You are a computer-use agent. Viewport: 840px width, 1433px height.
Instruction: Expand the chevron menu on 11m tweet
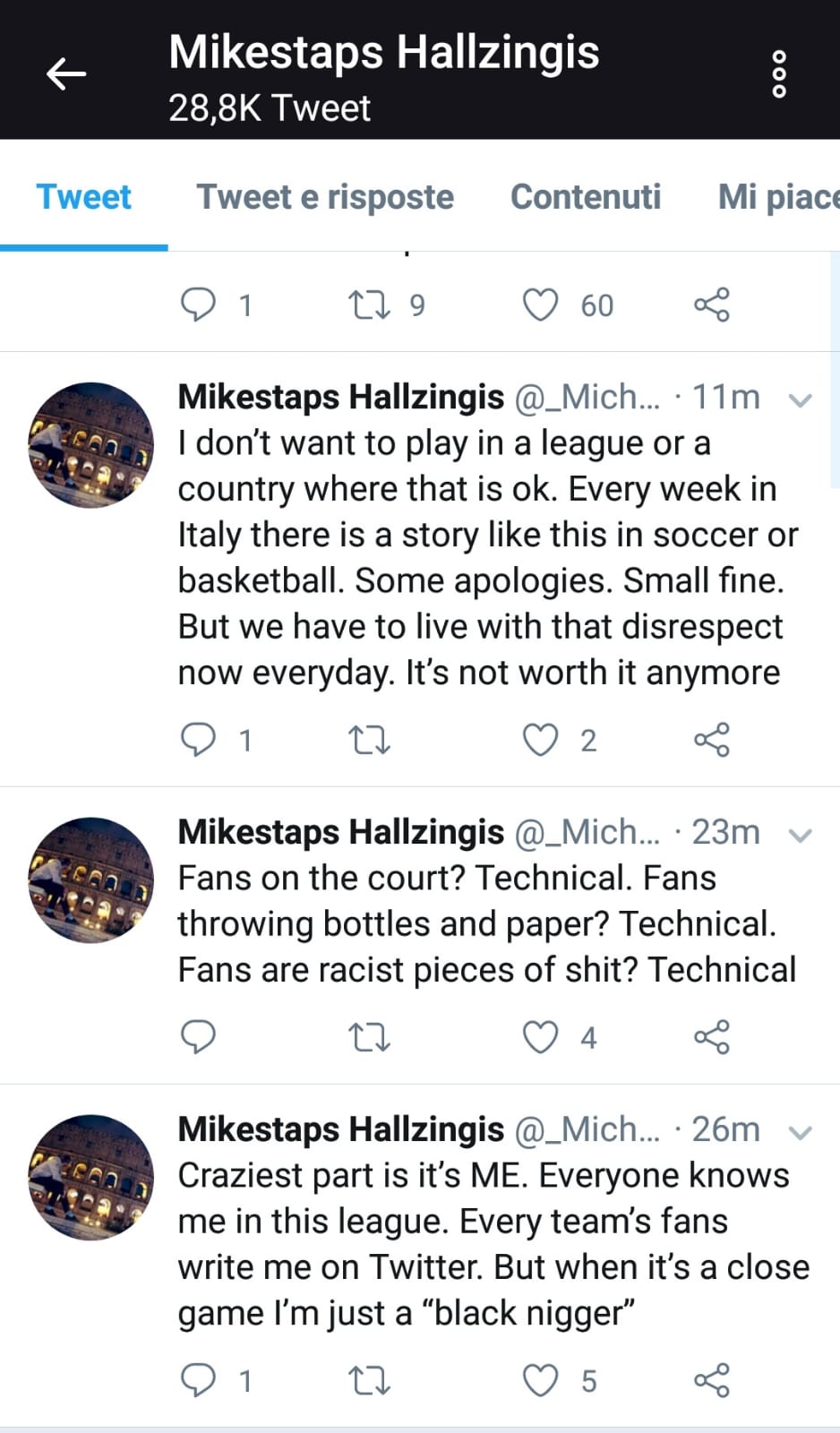click(799, 399)
